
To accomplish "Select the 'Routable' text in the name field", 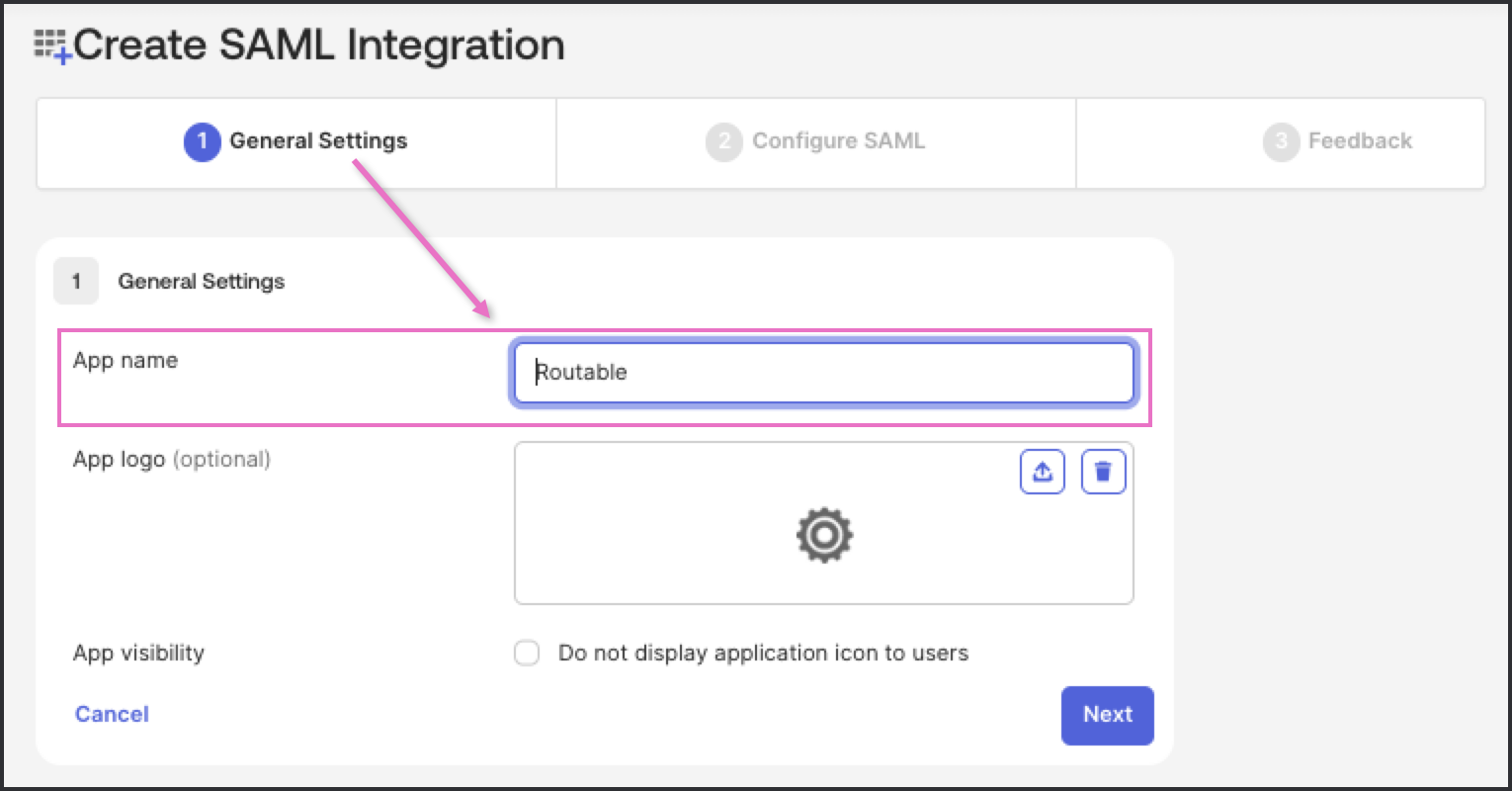I will [x=579, y=373].
